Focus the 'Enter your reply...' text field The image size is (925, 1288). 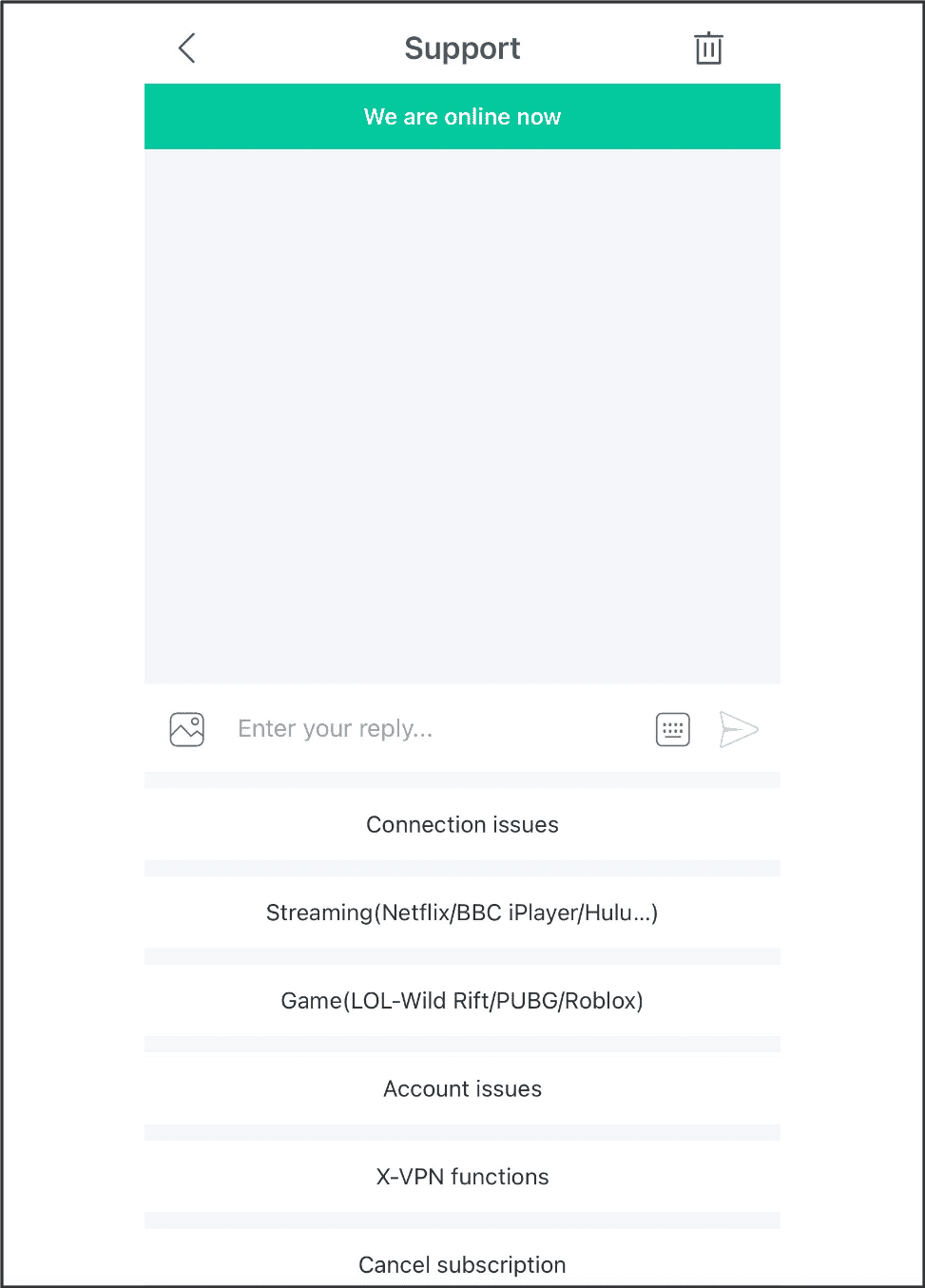433,729
